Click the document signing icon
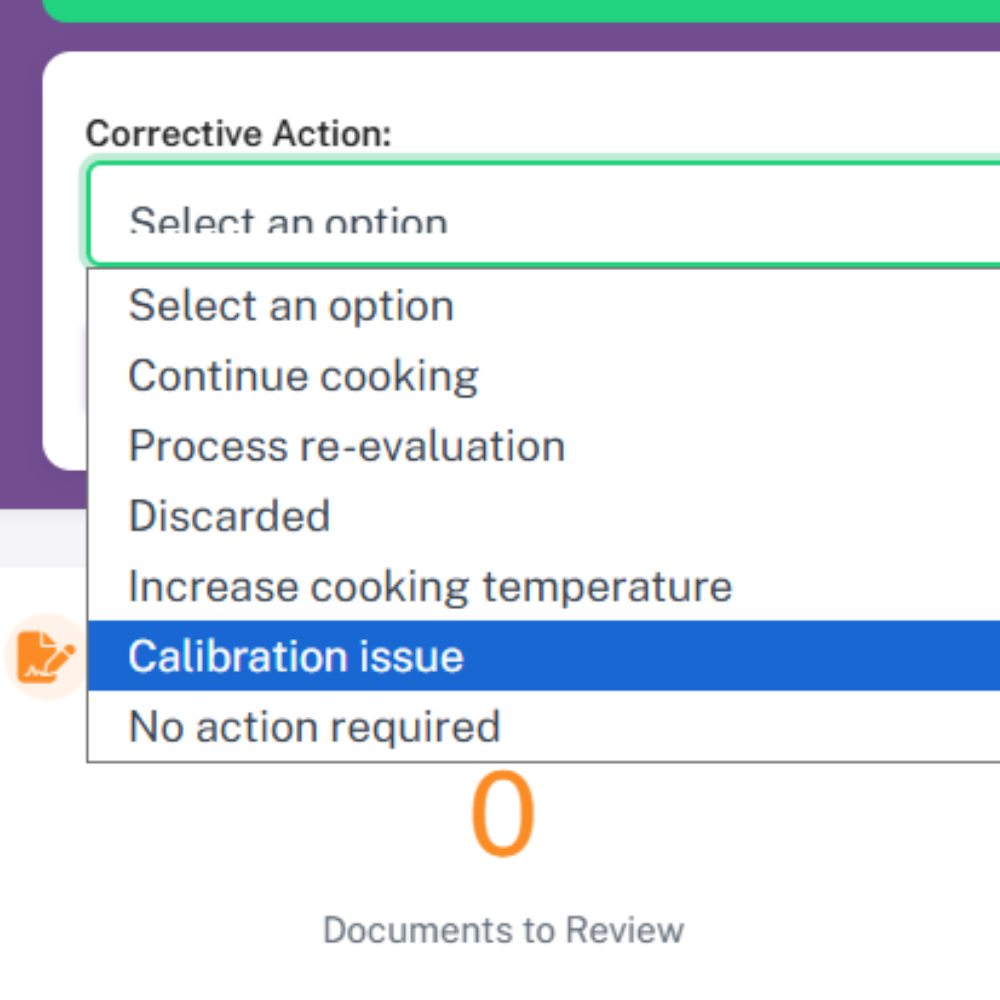1000x1000 pixels. tap(46, 656)
